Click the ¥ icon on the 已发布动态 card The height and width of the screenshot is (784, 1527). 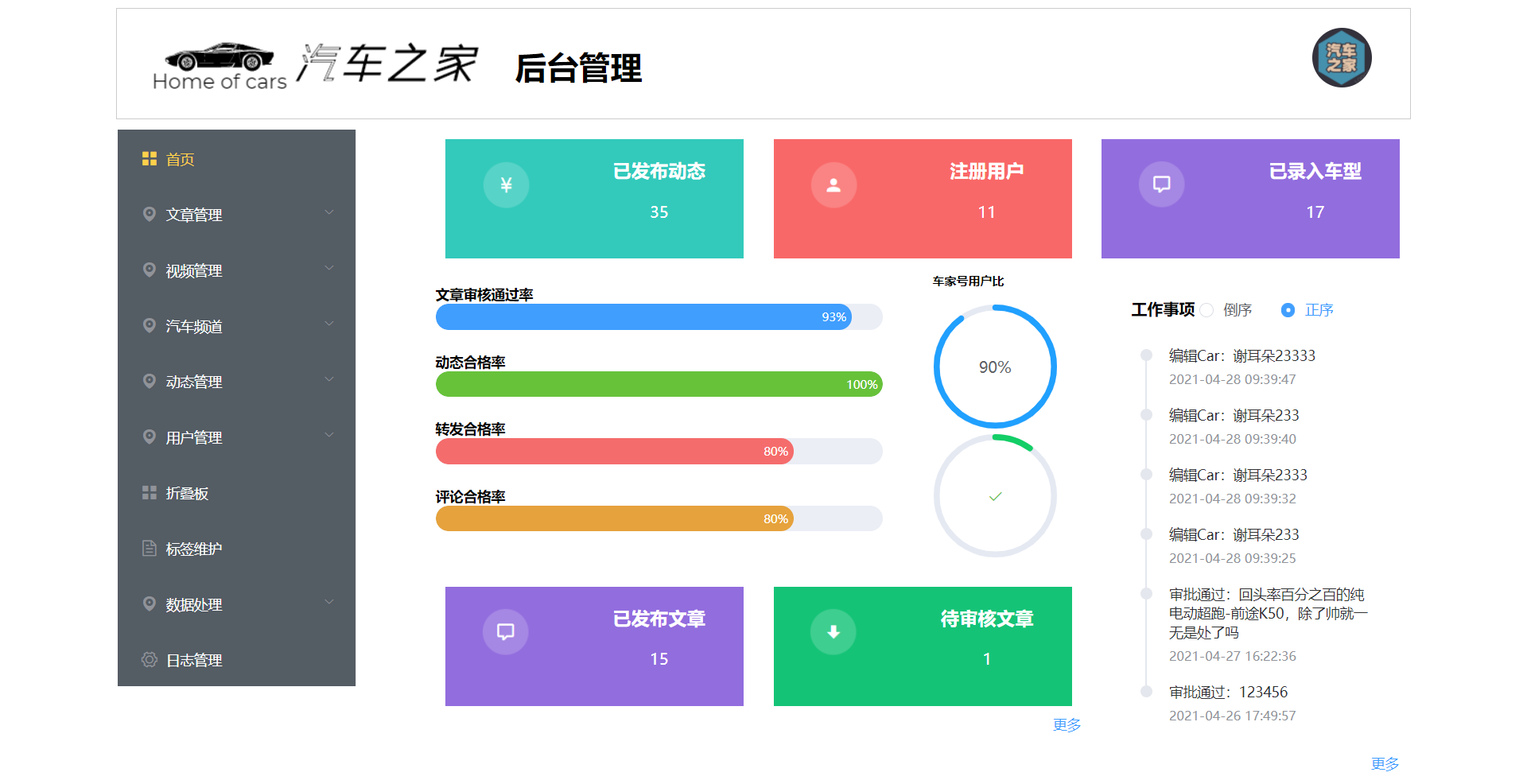(506, 184)
